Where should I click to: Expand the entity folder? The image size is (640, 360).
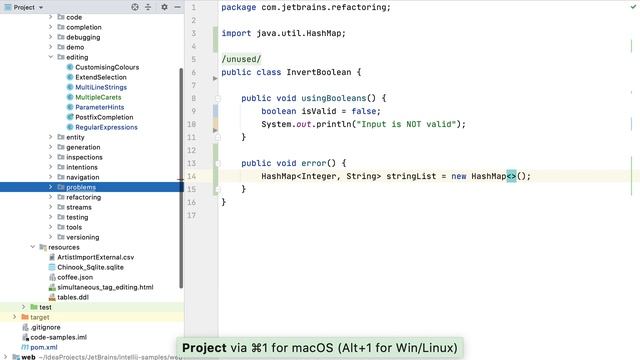51,137
